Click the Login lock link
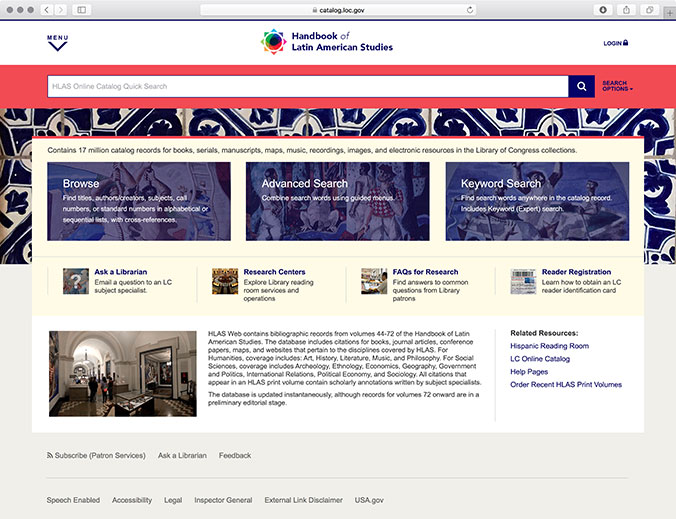The height and width of the screenshot is (519, 676). (615, 43)
